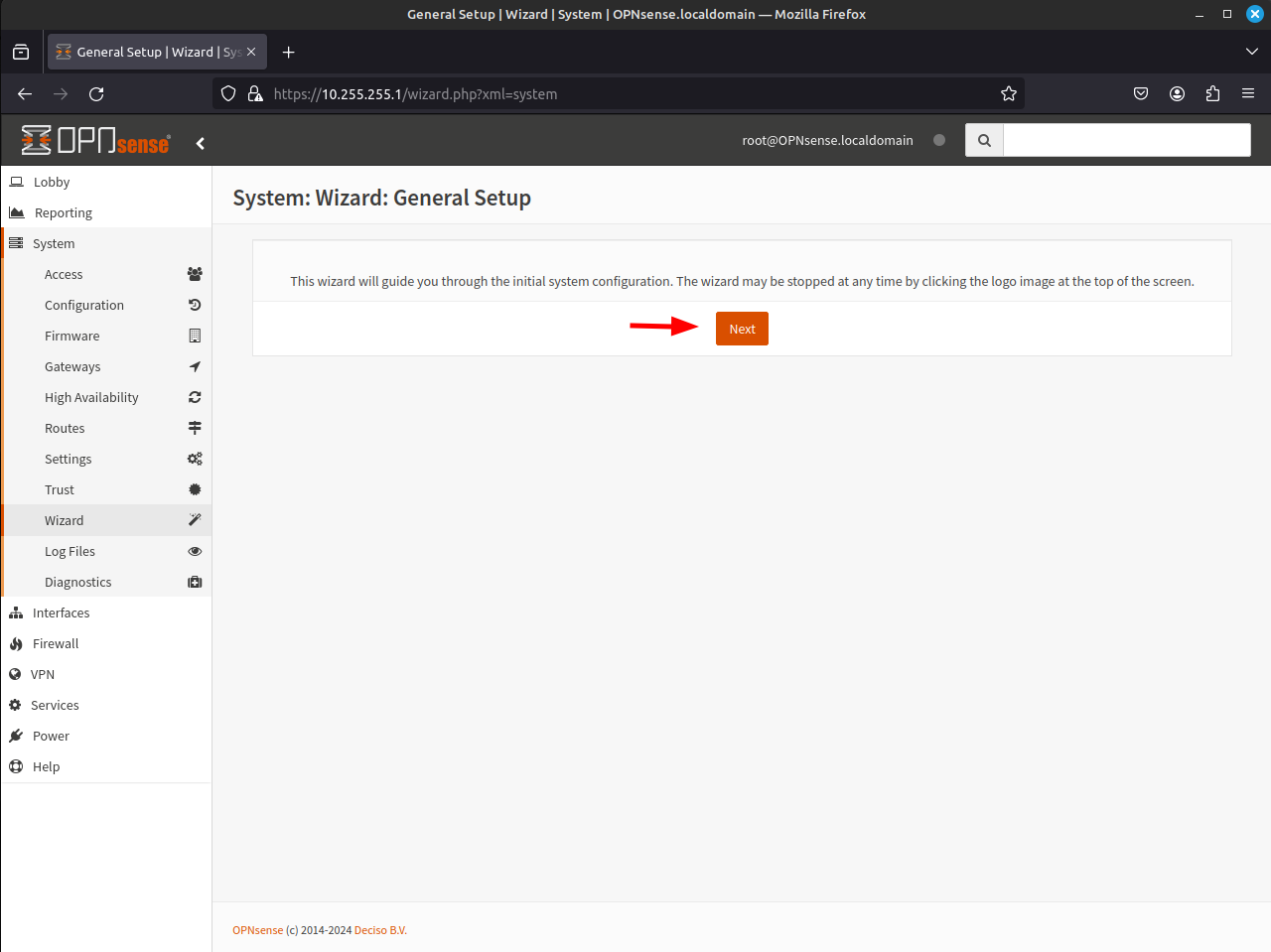Image resolution: width=1271 pixels, height=952 pixels.
Task: Click the Firmware building icon
Action: click(195, 336)
